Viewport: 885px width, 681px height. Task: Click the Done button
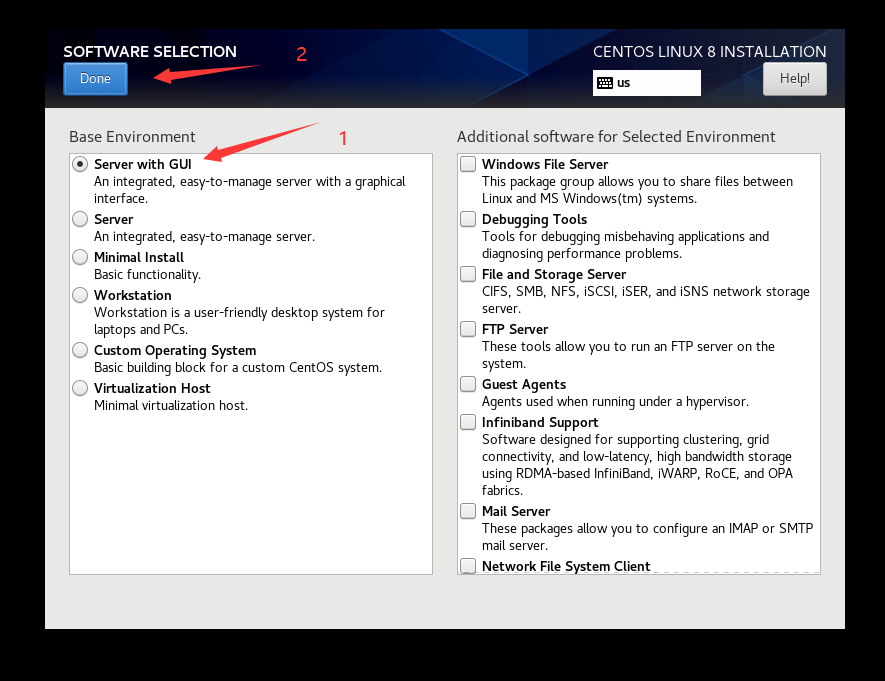(x=95, y=78)
